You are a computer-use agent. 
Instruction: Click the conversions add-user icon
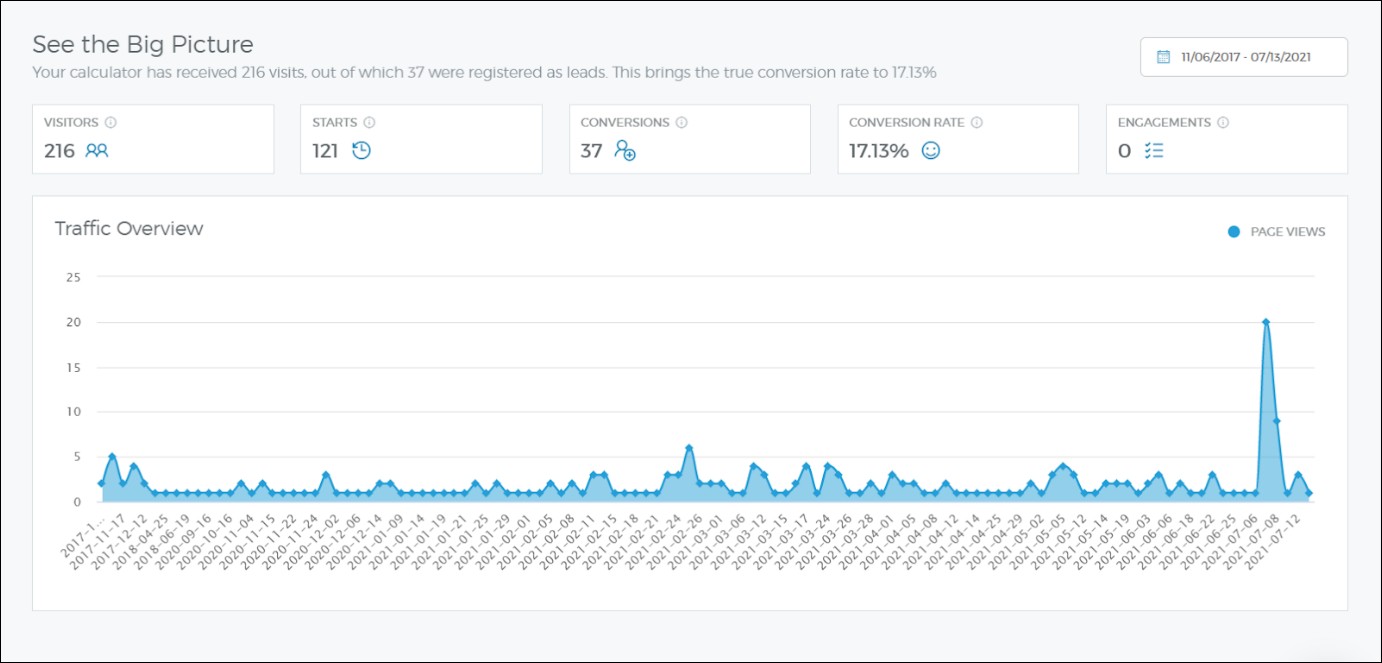[625, 151]
